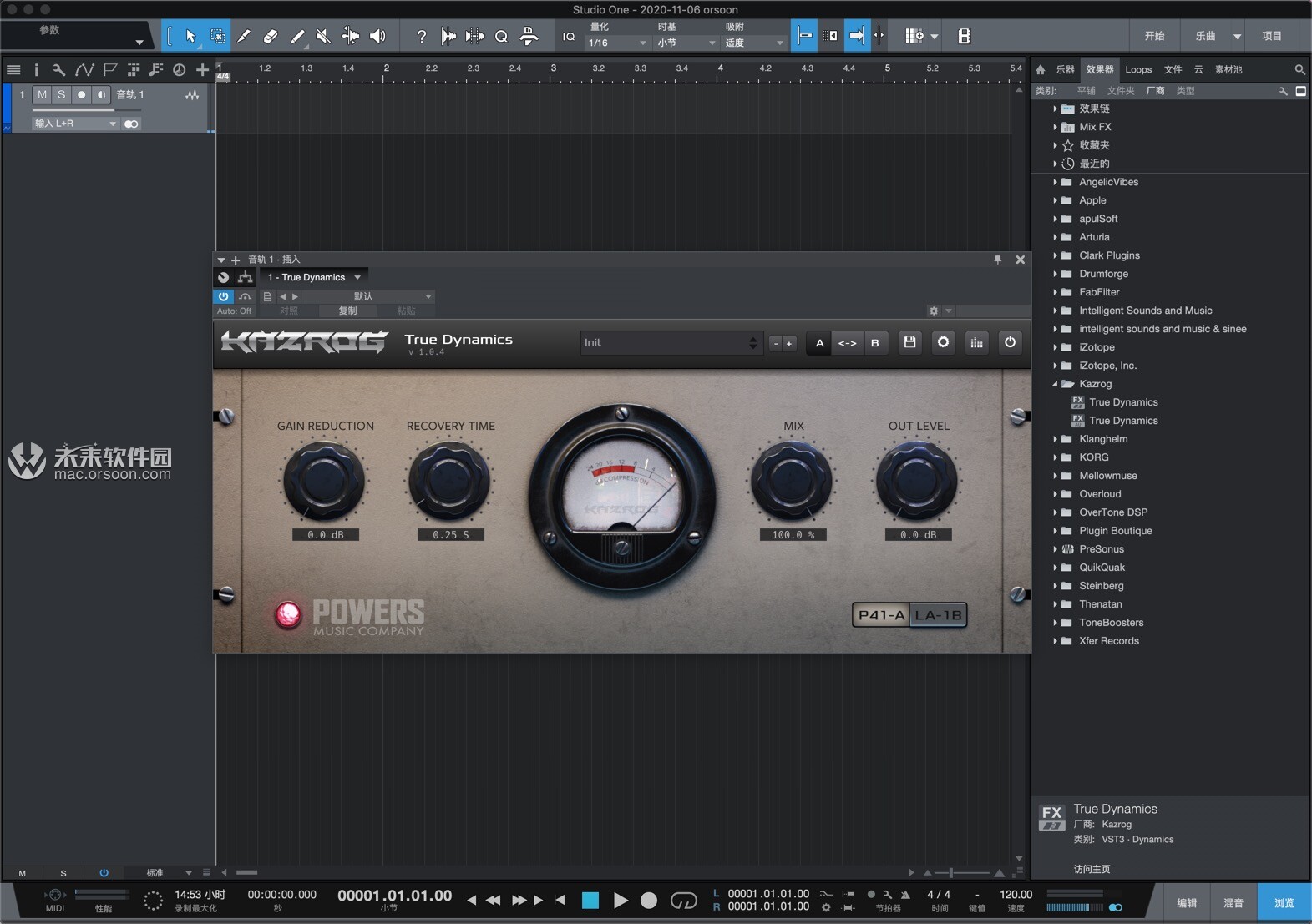1312x924 pixels.
Task: Select the Eraser tool
Action: pyautogui.click(x=270, y=36)
